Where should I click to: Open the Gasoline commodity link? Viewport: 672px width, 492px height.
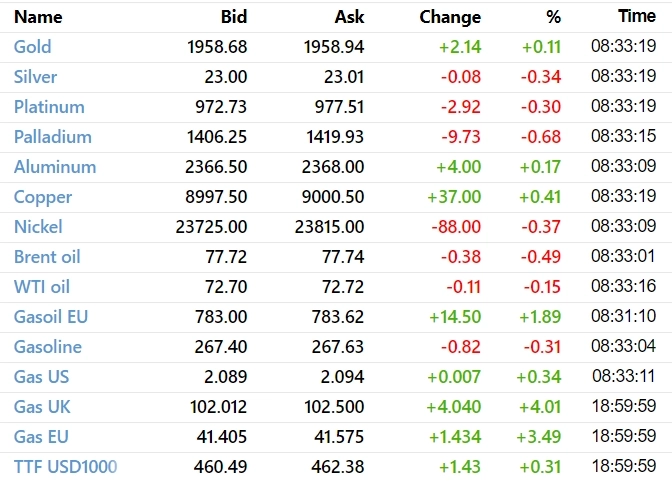(48, 347)
